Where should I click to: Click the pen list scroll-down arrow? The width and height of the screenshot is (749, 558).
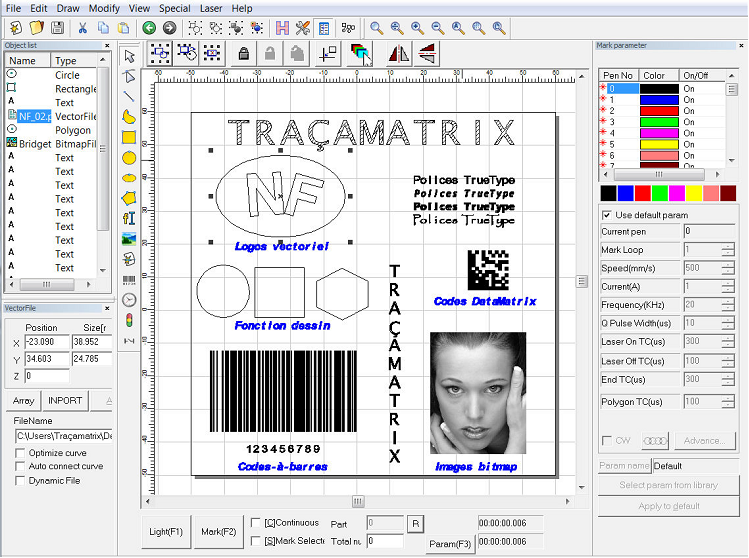731,161
